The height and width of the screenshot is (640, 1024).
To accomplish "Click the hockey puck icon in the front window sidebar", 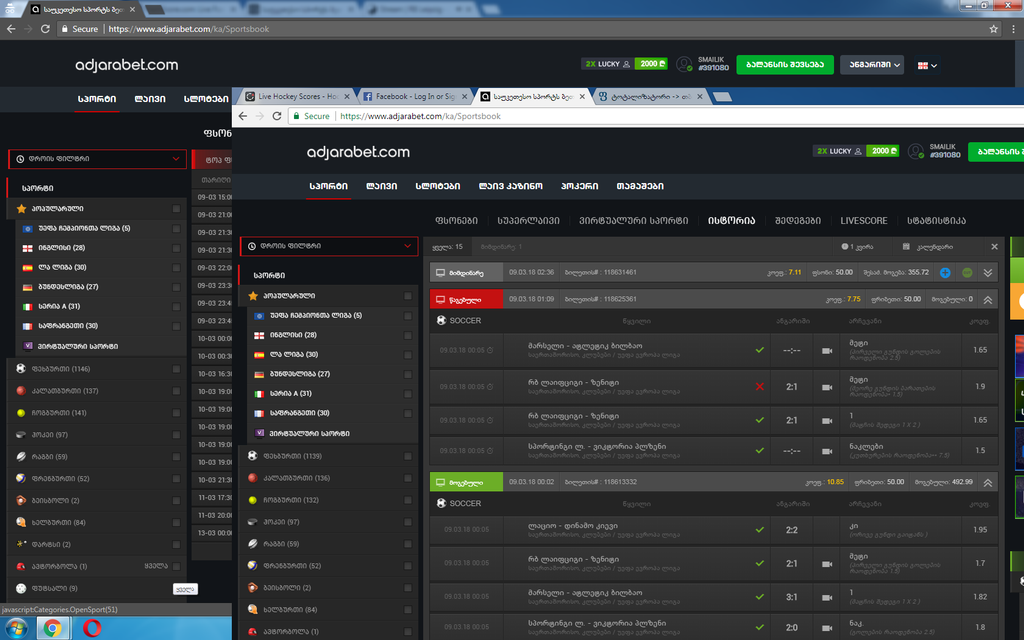I will 253,522.
